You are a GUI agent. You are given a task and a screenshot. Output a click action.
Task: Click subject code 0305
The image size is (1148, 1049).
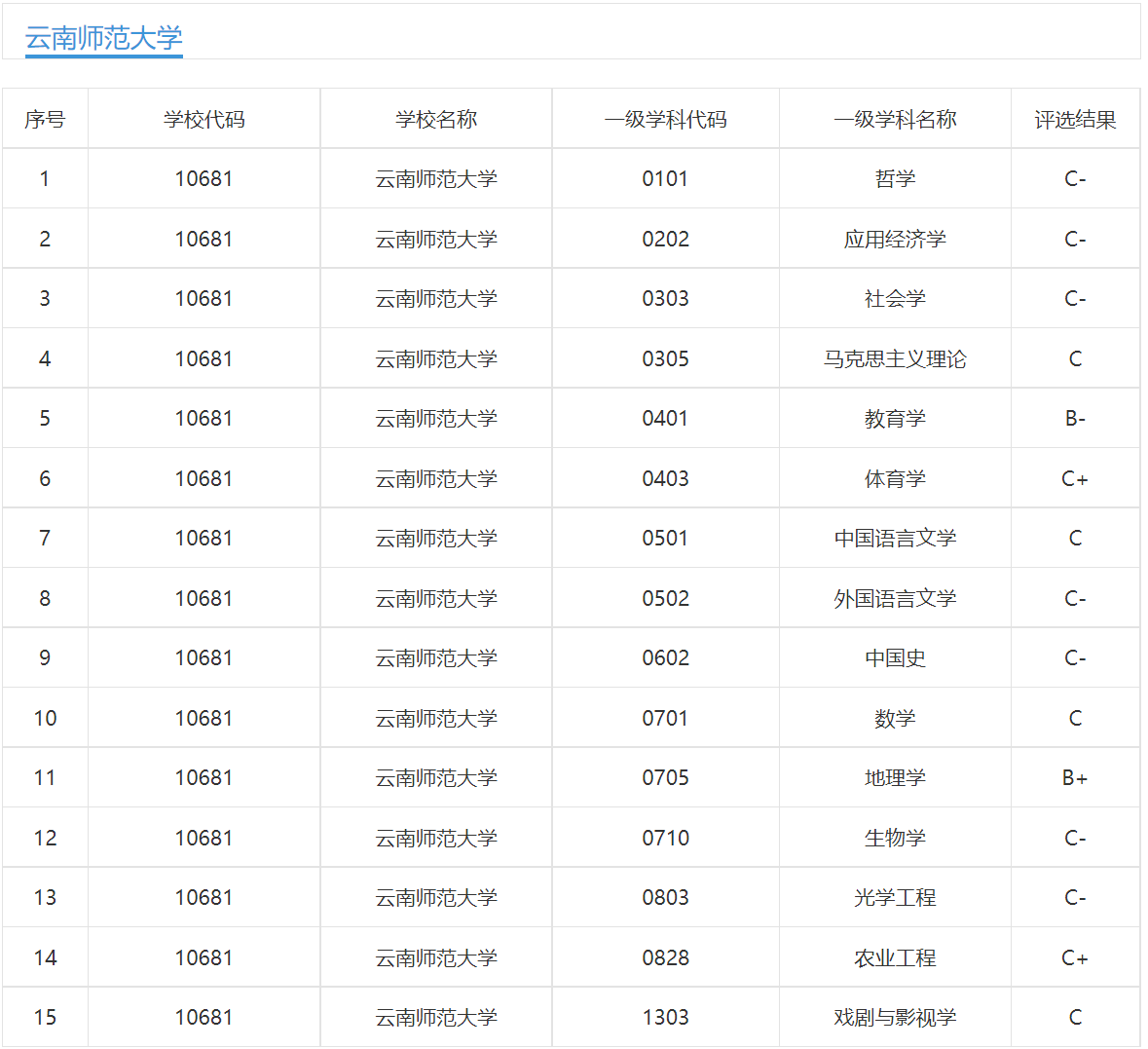(665, 359)
